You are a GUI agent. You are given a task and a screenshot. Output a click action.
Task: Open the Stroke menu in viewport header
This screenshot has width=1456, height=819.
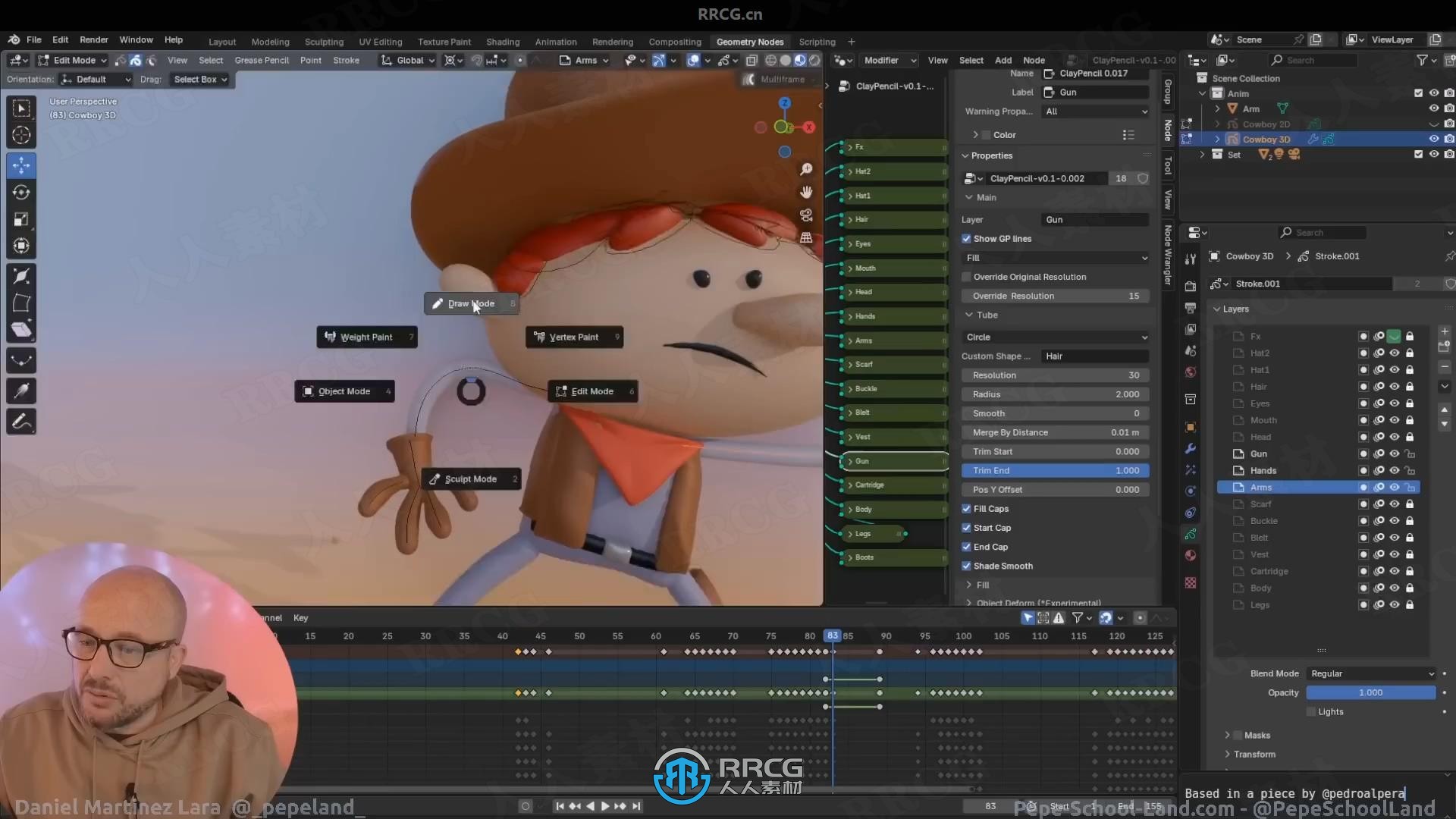click(x=346, y=60)
